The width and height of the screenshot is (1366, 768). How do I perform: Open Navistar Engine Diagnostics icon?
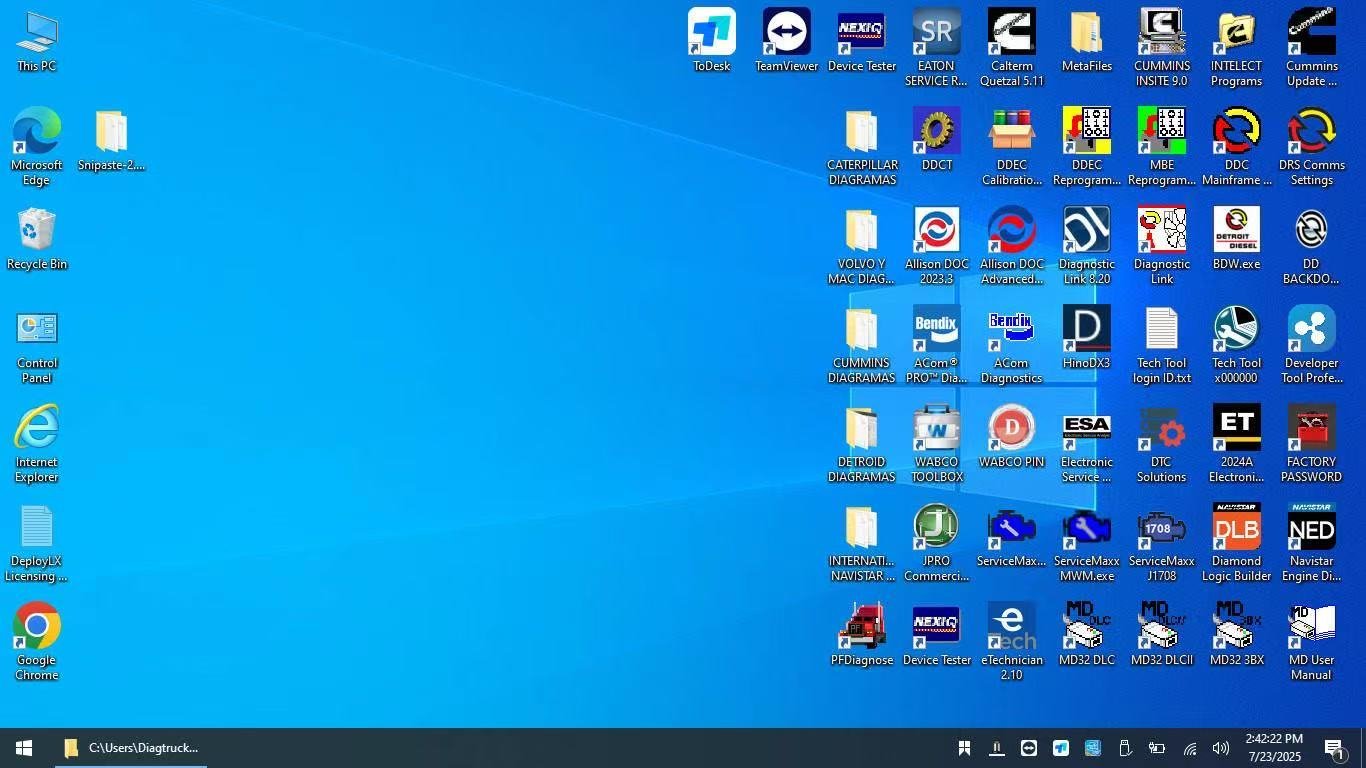pyautogui.click(x=1311, y=528)
